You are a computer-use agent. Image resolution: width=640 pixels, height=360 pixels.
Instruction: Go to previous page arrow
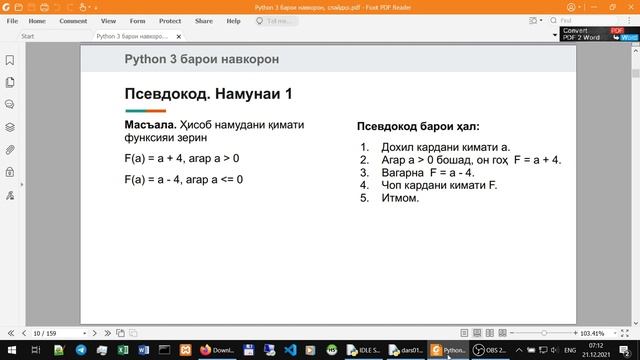[x=24, y=333]
